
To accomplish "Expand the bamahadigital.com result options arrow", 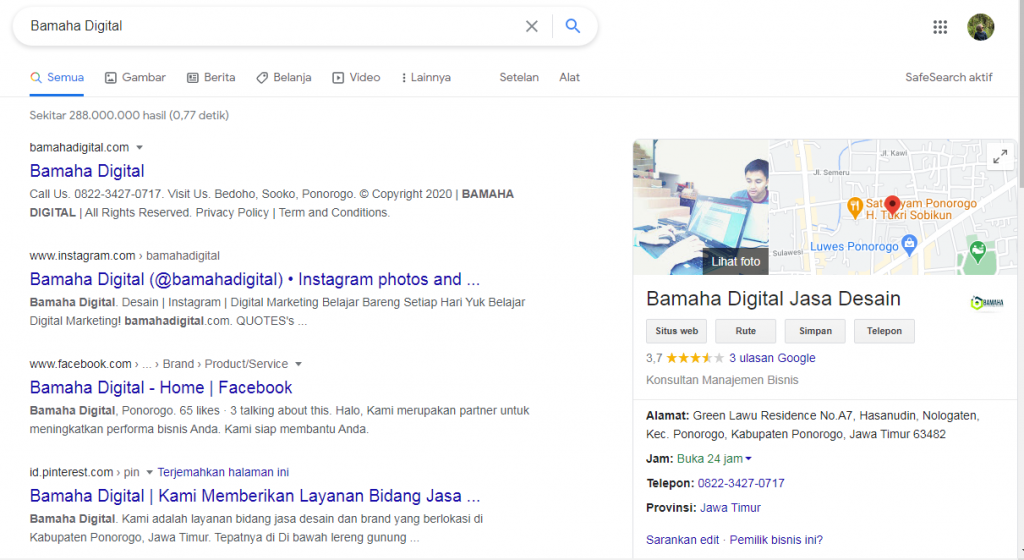I will tap(139, 148).
